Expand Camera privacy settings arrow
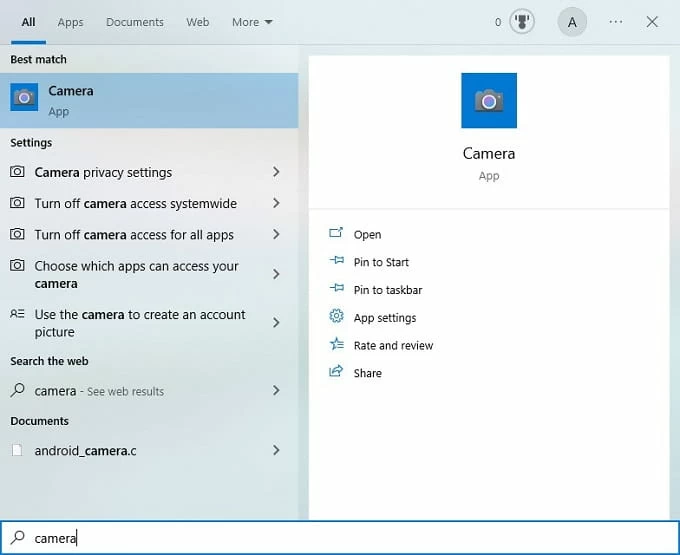 tap(276, 172)
